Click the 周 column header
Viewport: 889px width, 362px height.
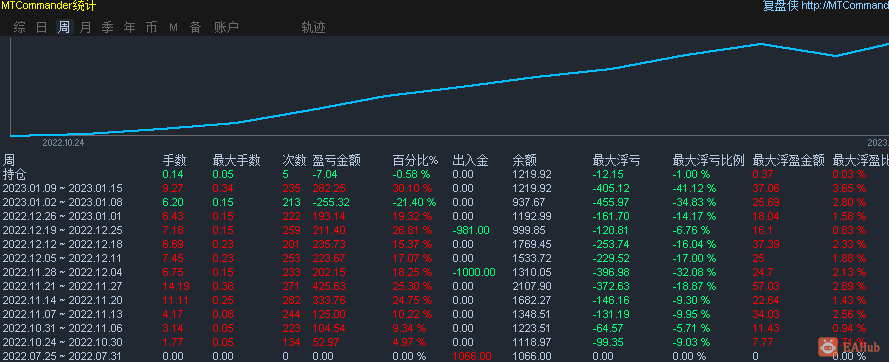tap(9, 161)
